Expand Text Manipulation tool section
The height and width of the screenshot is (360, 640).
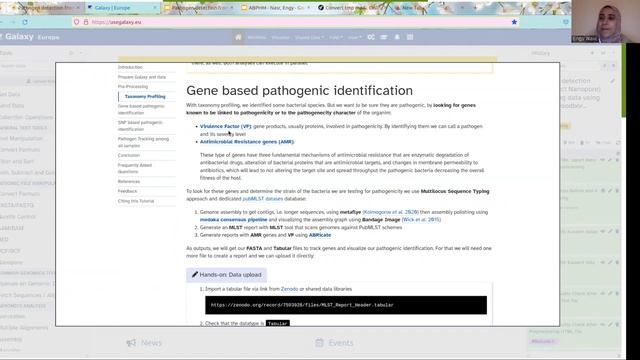22,138
